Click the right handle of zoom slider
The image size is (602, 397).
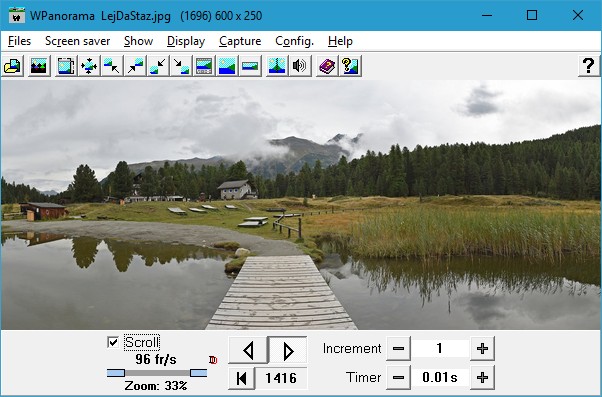point(198,373)
